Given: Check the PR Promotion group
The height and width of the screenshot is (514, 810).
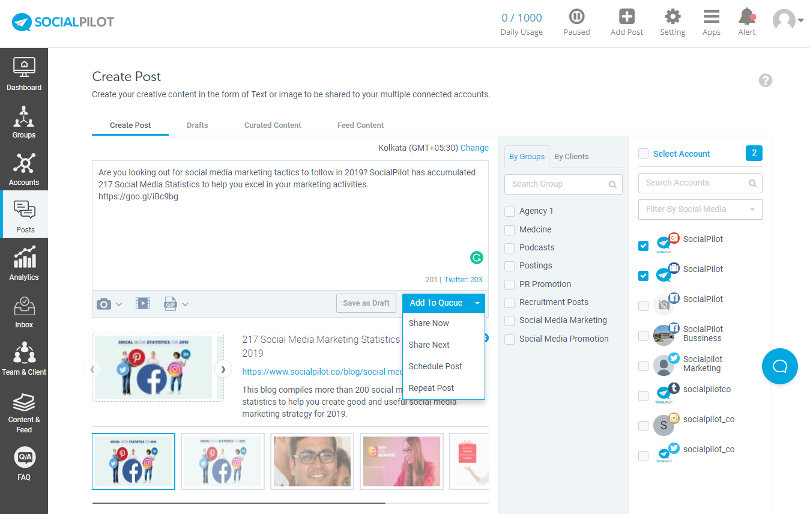Looking at the screenshot, I should point(509,285).
